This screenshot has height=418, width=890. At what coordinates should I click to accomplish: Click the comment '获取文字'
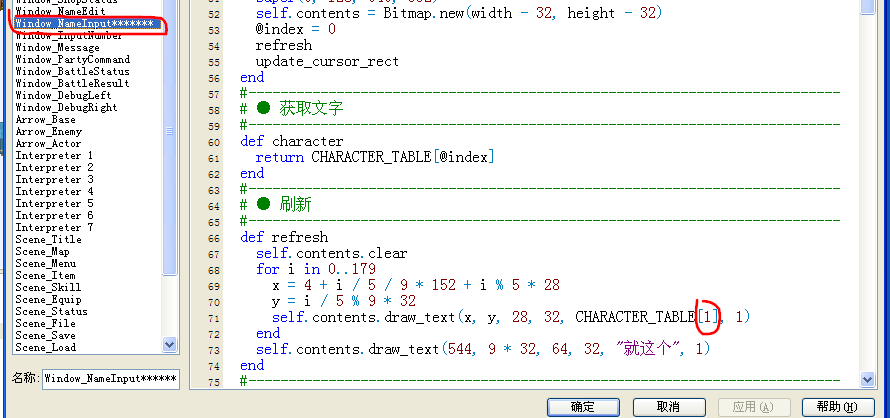[x=311, y=108]
